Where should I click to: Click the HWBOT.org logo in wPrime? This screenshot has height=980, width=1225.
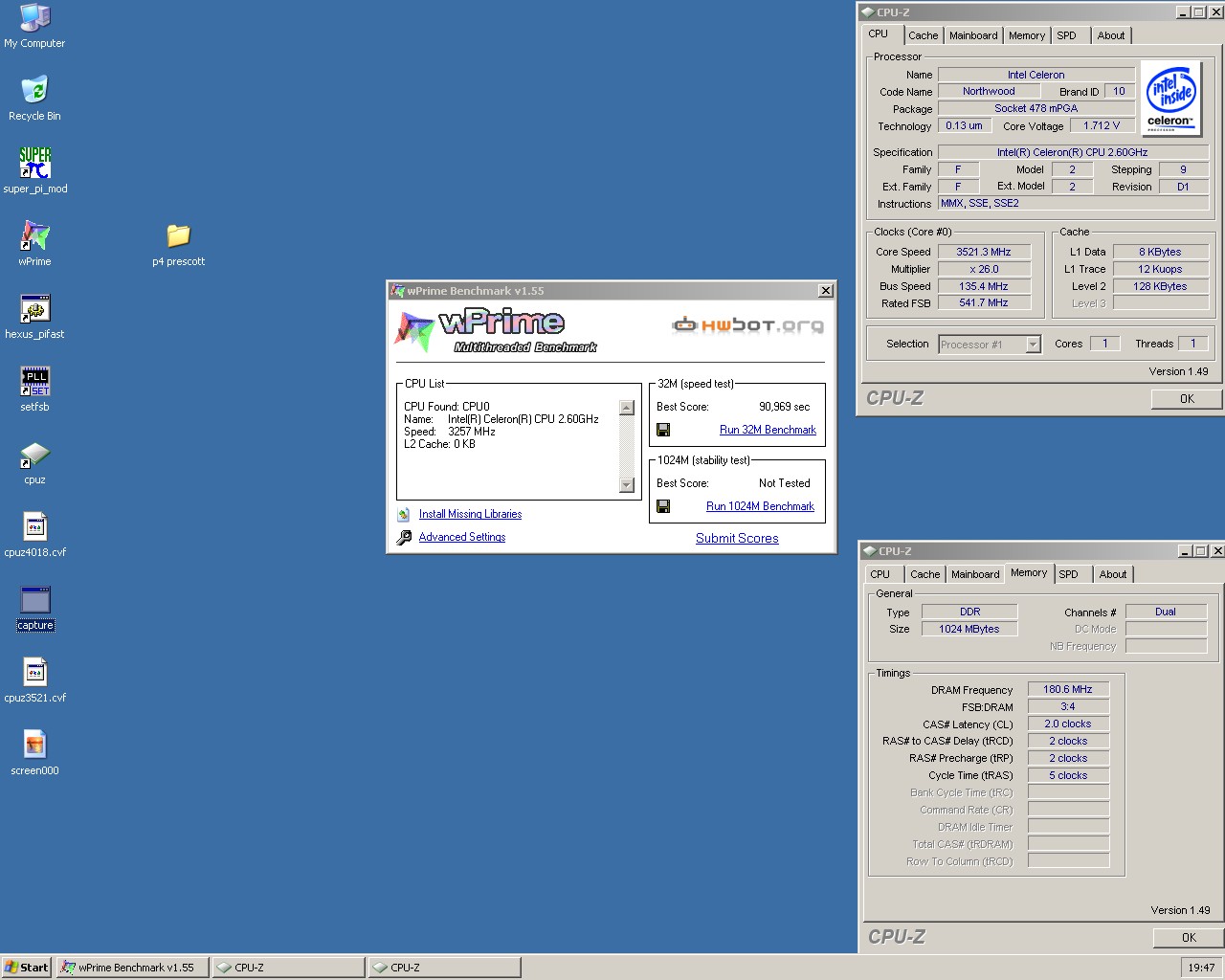747,325
